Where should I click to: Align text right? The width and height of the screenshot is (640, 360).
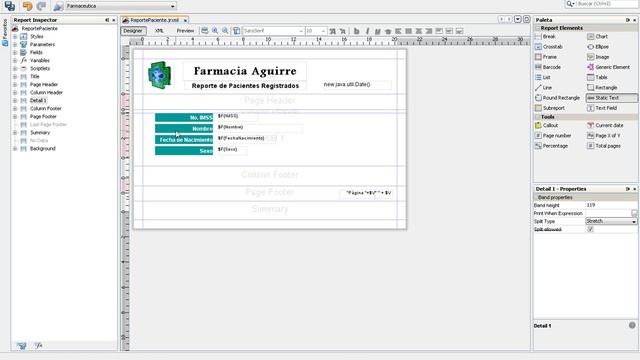click(429, 31)
